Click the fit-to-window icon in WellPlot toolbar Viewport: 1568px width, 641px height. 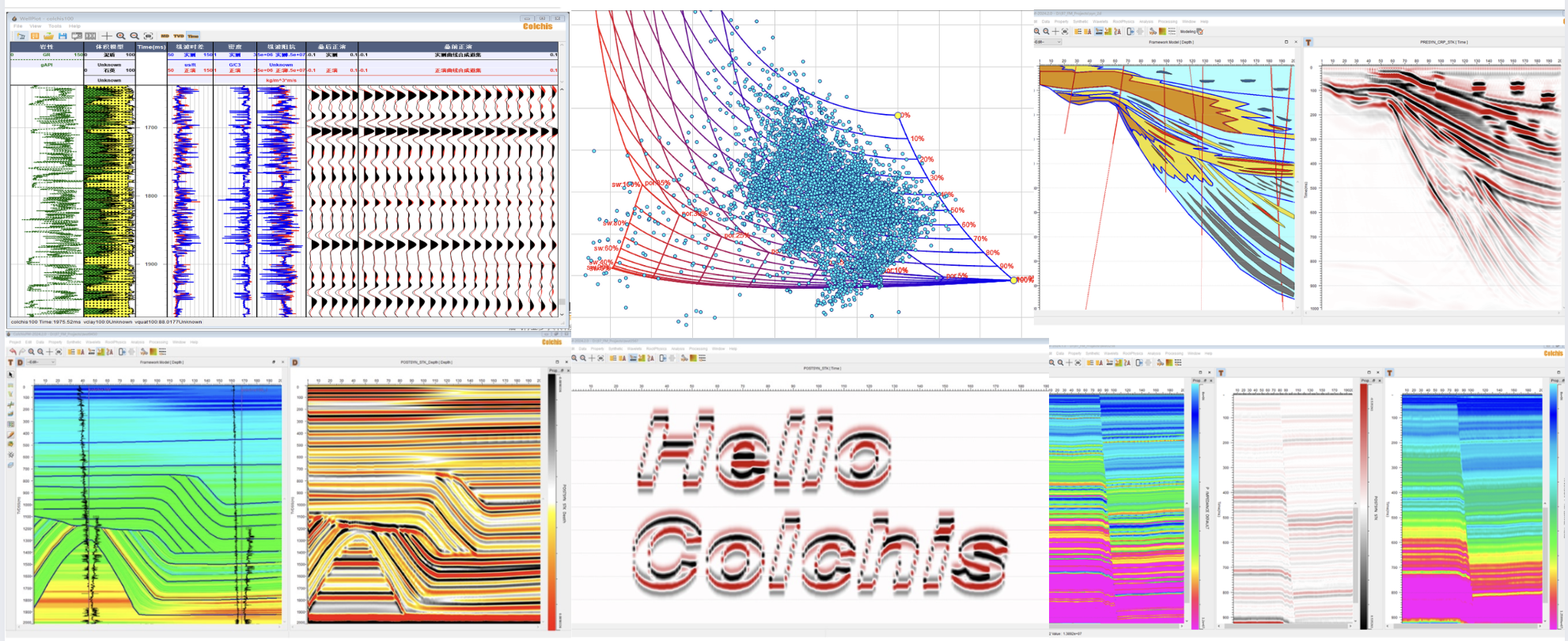(x=148, y=36)
